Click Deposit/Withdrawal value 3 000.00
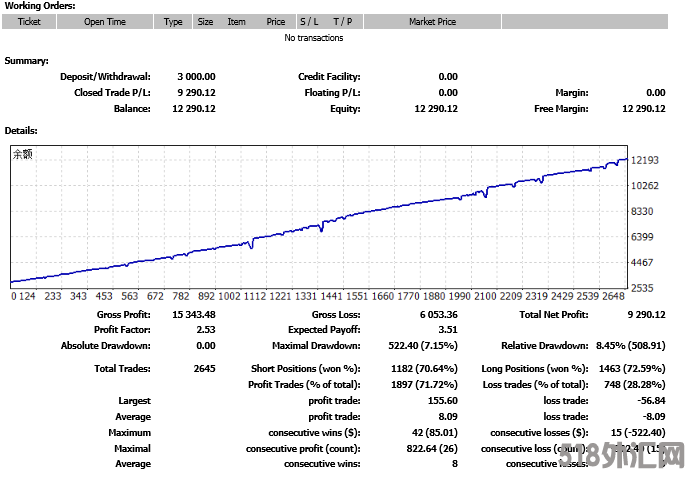Viewport: 692px width, 479px height. [196, 77]
